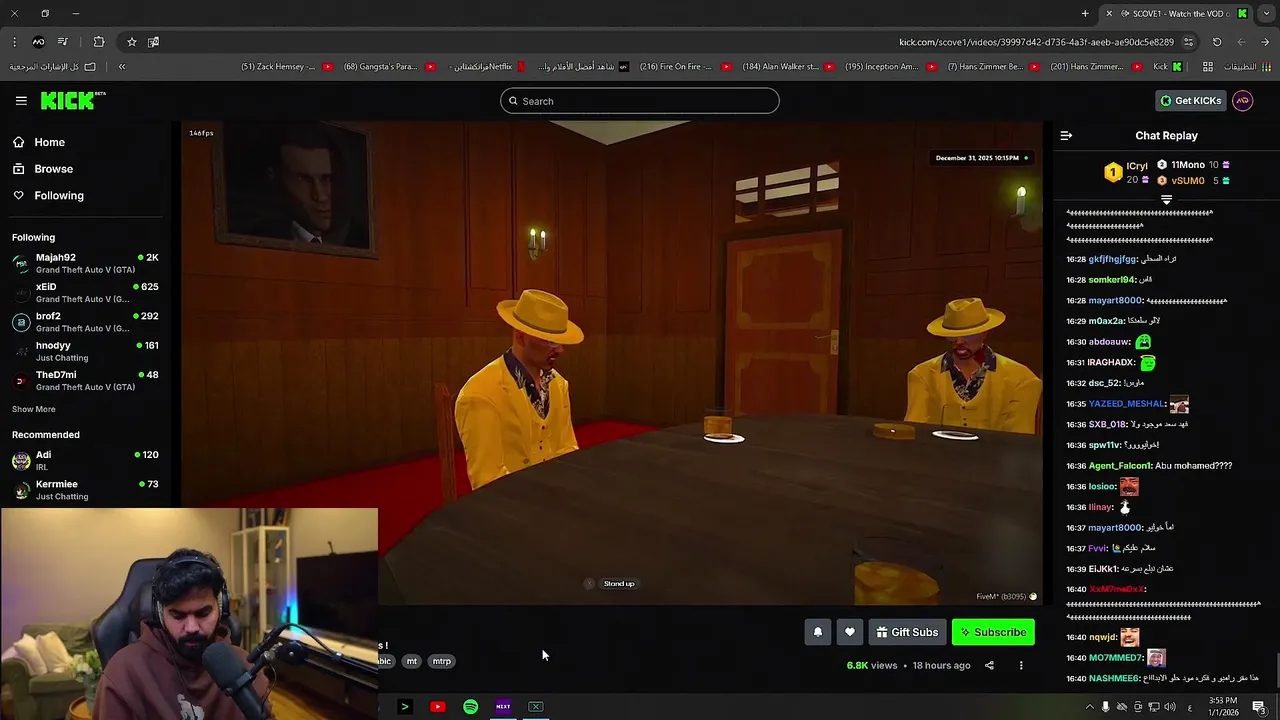Viewport: 1280px width, 720px height.
Task: Select the SCOVE1 VOD browser tab
Action: point(1178,13)
